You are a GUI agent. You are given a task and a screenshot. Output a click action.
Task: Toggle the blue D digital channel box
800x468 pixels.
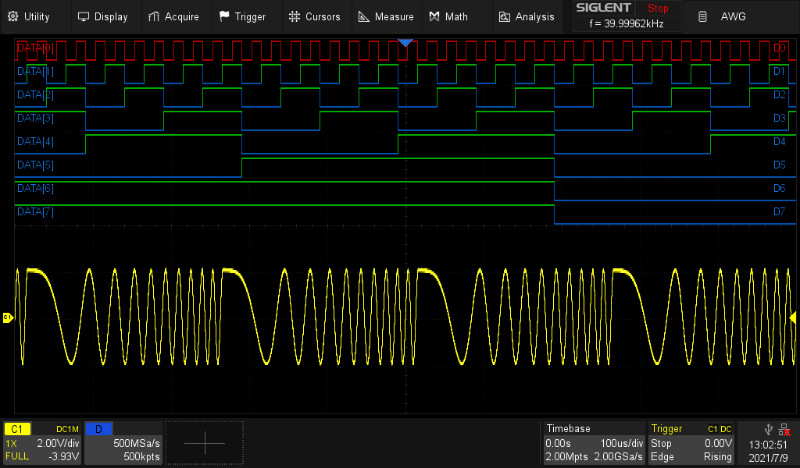click(x=98, y=429)
